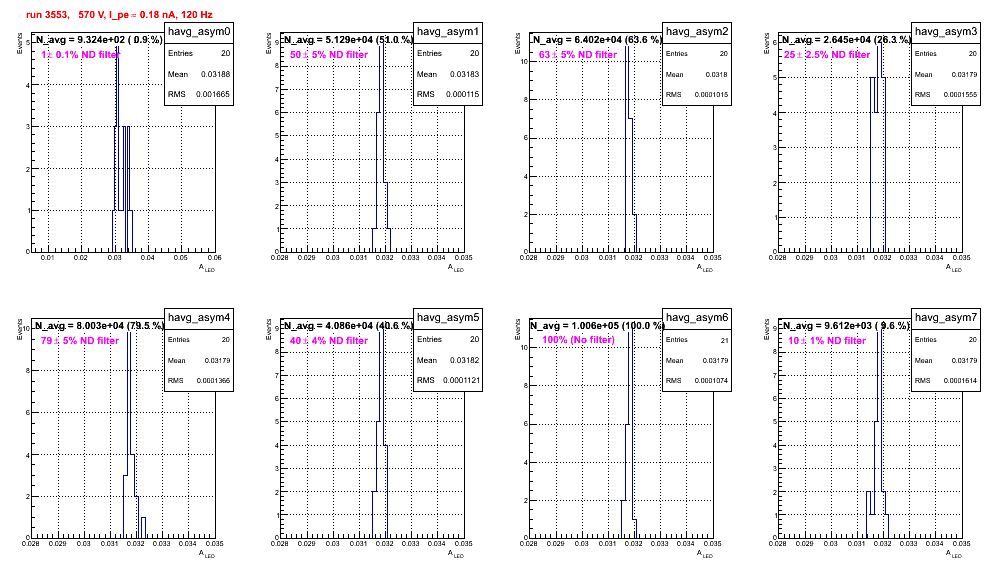Click the magenta '100% (No filter)' text
Screen dimensions: 996x572
578,340
